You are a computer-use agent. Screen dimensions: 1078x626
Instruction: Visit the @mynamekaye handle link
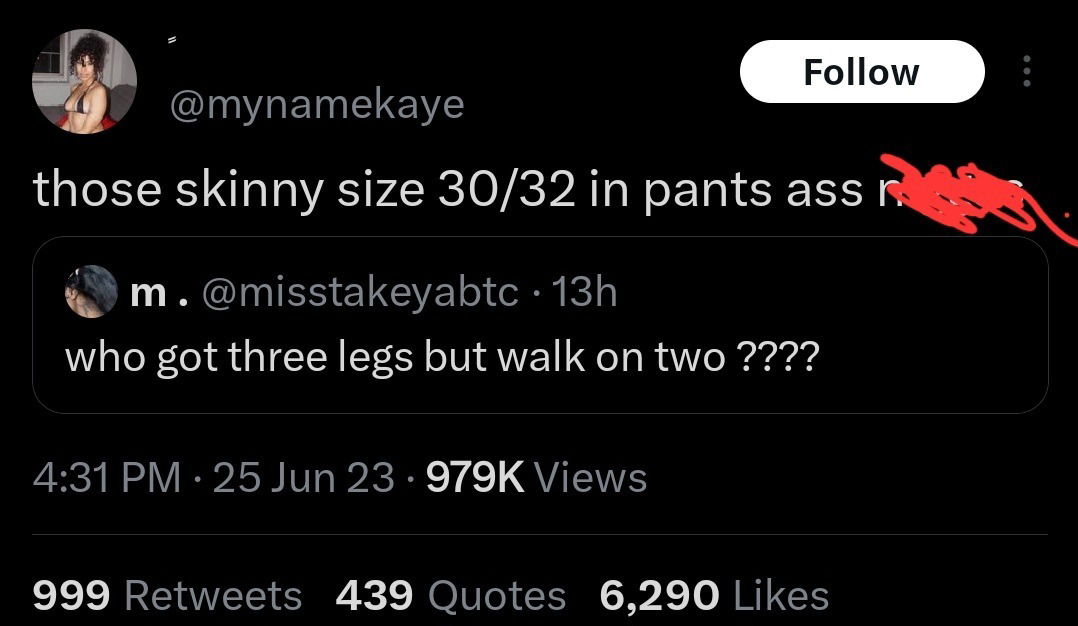(317, 105)
